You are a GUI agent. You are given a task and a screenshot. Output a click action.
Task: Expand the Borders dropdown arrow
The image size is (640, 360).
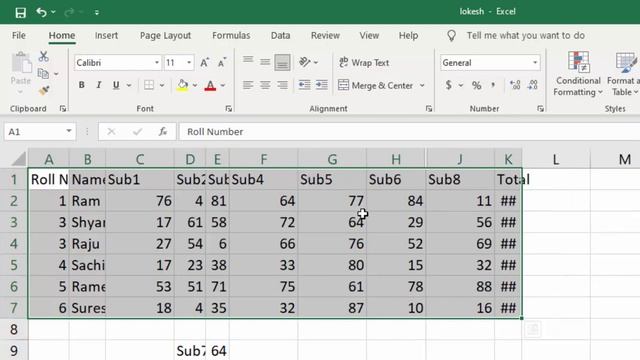click(x=162, y=85)
